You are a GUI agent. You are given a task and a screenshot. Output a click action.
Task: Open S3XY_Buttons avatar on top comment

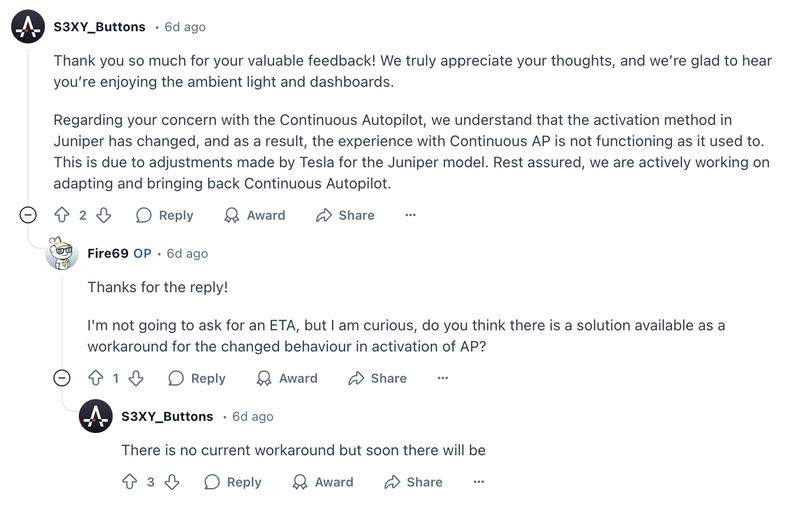(28, 27)
